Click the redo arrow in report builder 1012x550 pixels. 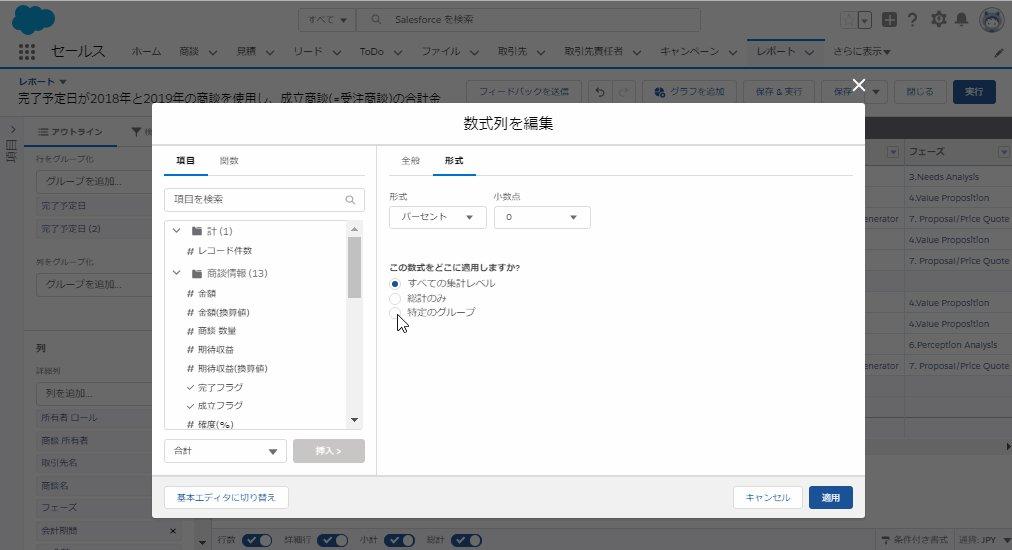623,92
